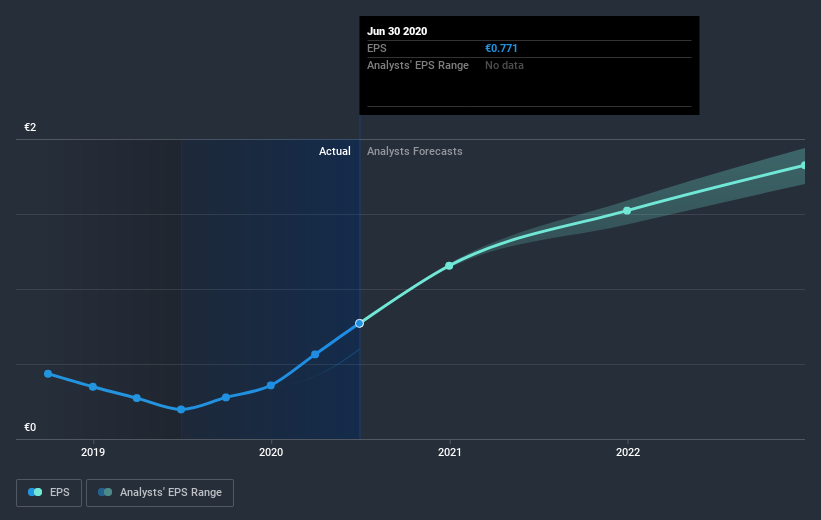Viewport: 821px width, 520px height.
Task: Click the EPS point in early 2019
Action: click(x=93, y=387)
